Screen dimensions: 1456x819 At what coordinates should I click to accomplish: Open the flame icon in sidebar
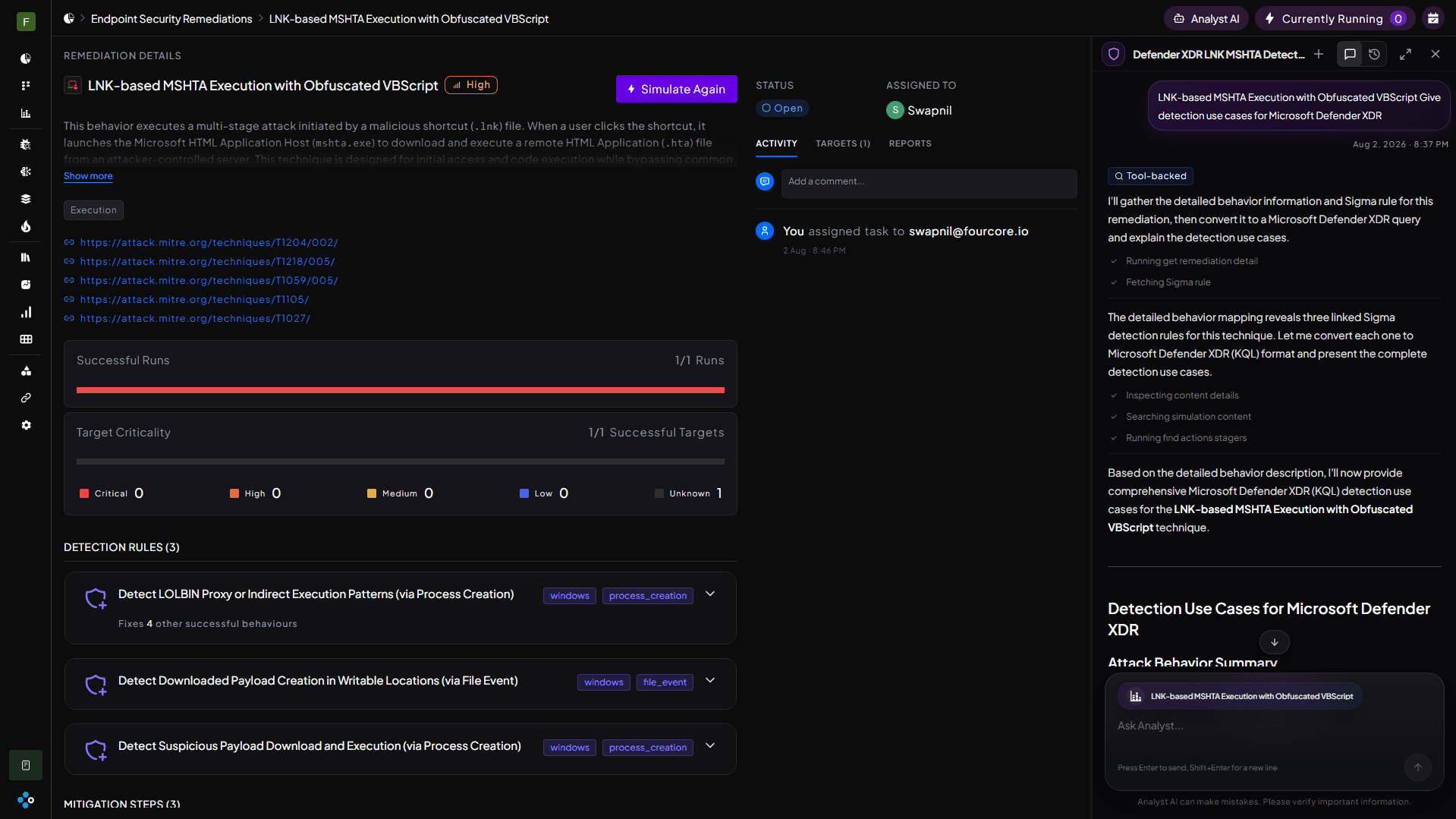[26, 226]
